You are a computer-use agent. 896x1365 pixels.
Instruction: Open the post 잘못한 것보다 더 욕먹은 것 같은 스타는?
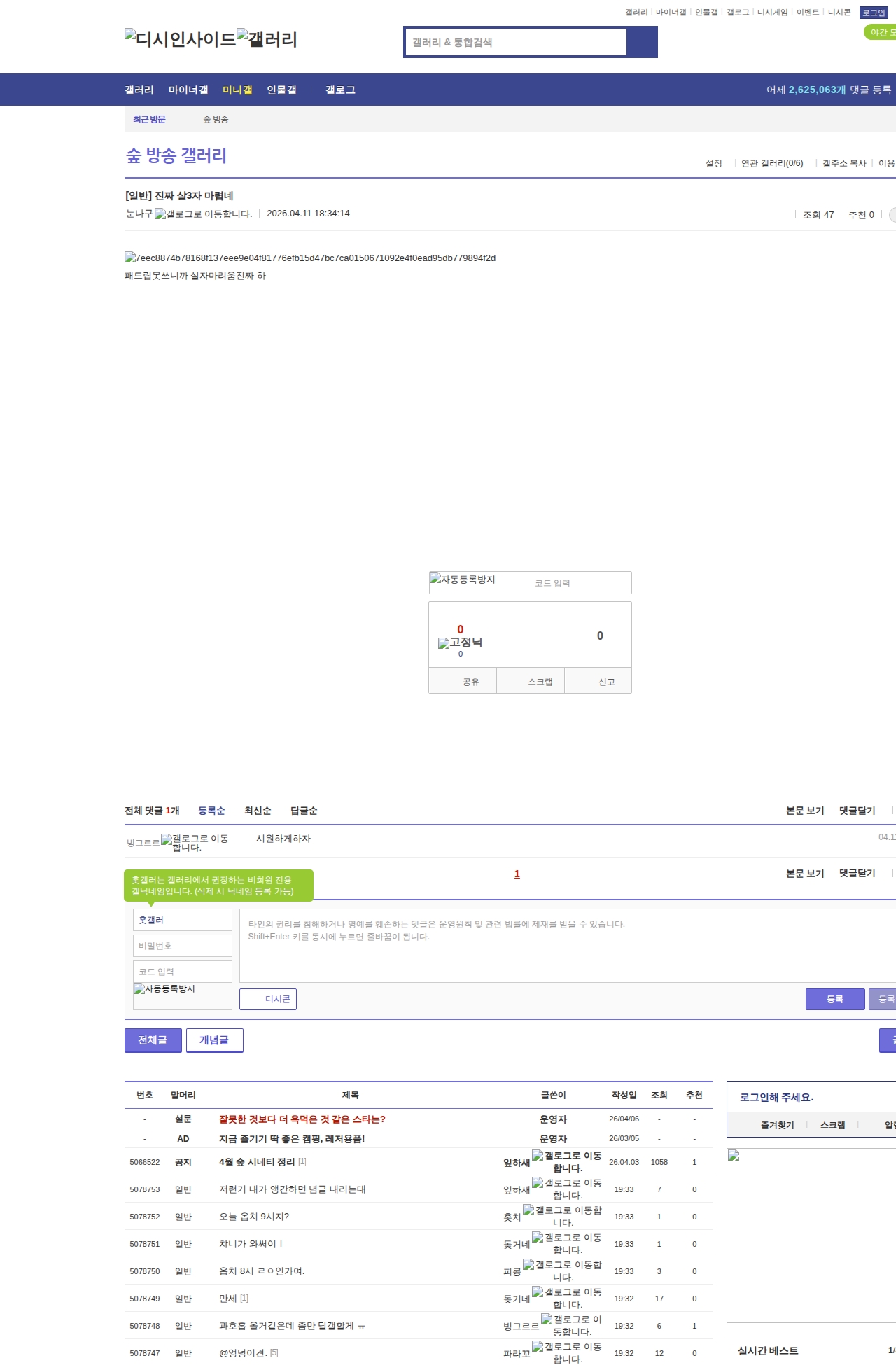pyautogui.click(x=302, y=1119)
